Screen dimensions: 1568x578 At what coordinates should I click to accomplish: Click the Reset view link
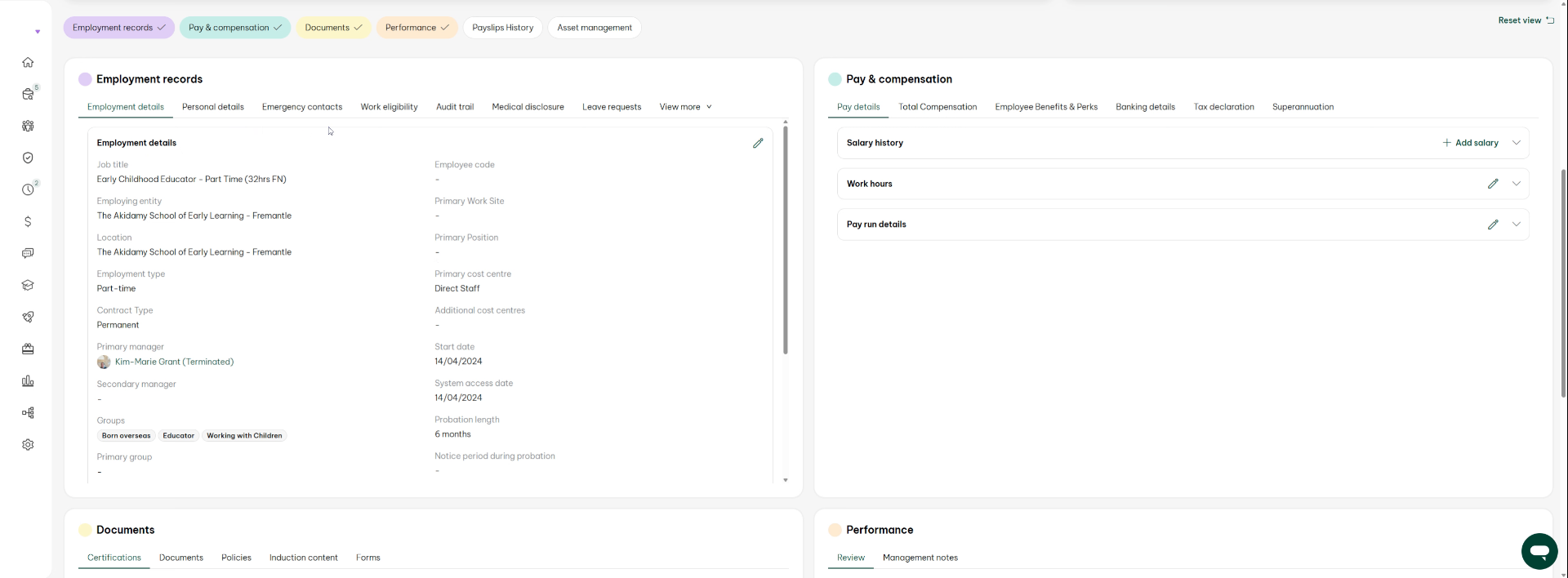(1526, 20)
